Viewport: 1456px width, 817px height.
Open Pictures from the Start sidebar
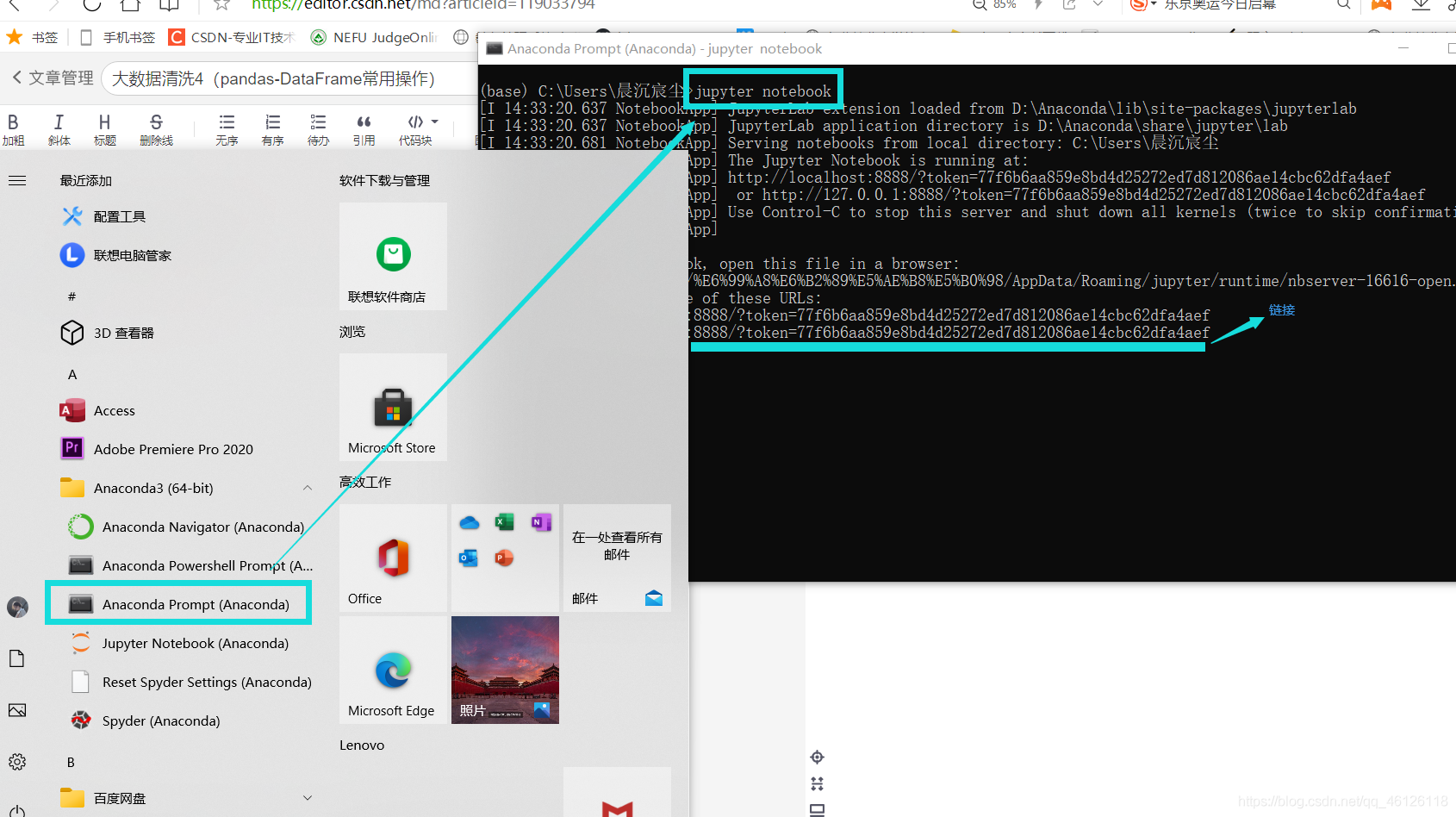[x=17, y=710]
